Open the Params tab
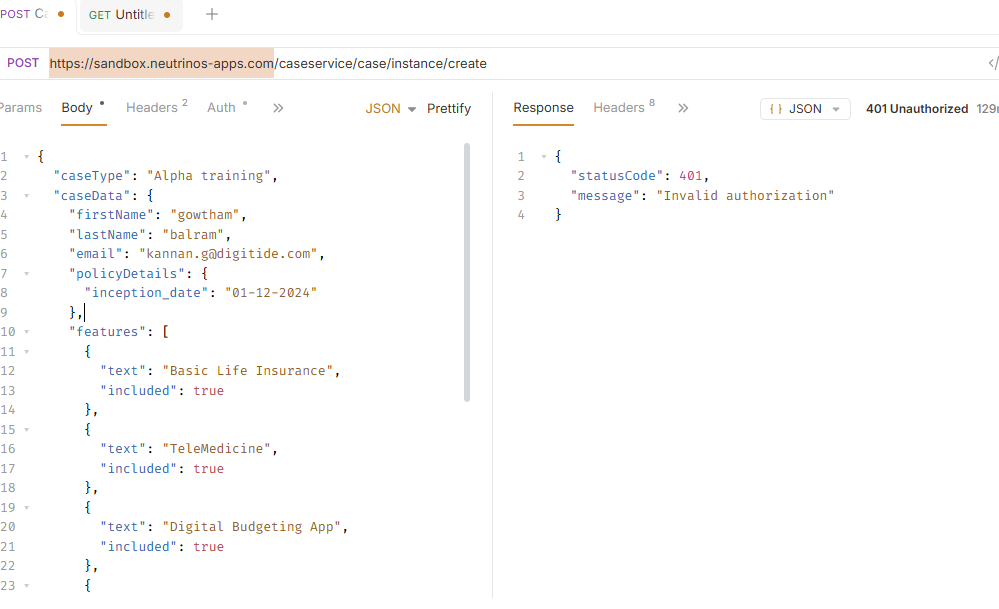 (x=21, y=108)
